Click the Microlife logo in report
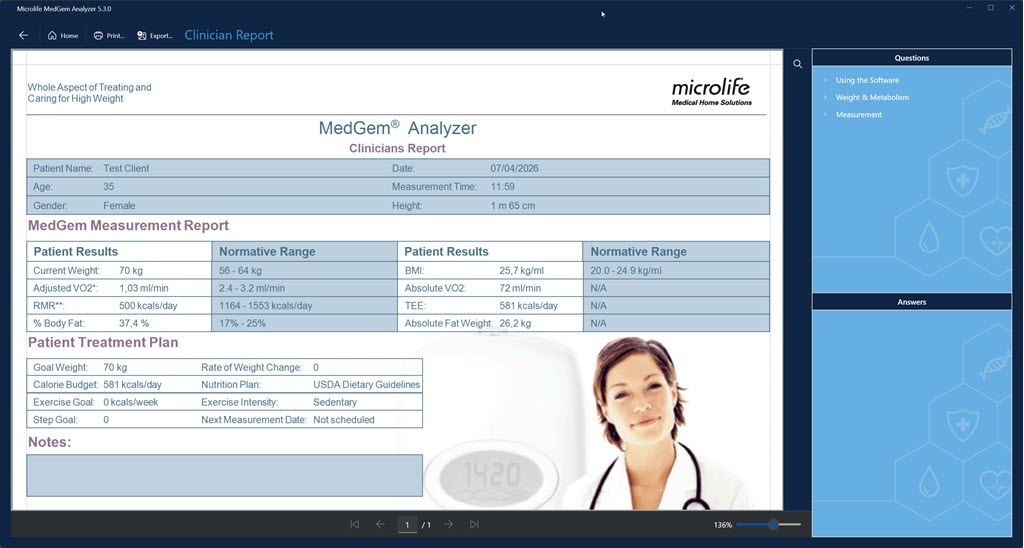Viewport: 1024px width, 548px height. pos(711,92)
